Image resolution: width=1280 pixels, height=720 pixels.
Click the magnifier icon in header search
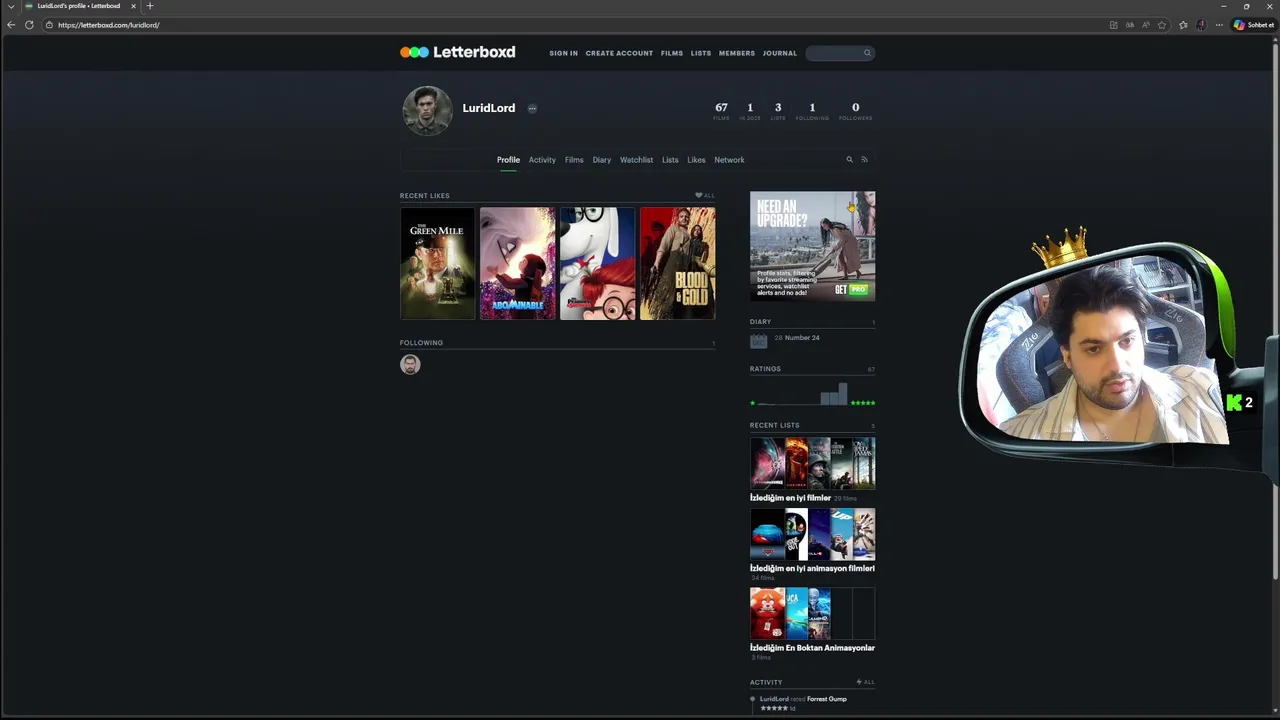point(867,53)
